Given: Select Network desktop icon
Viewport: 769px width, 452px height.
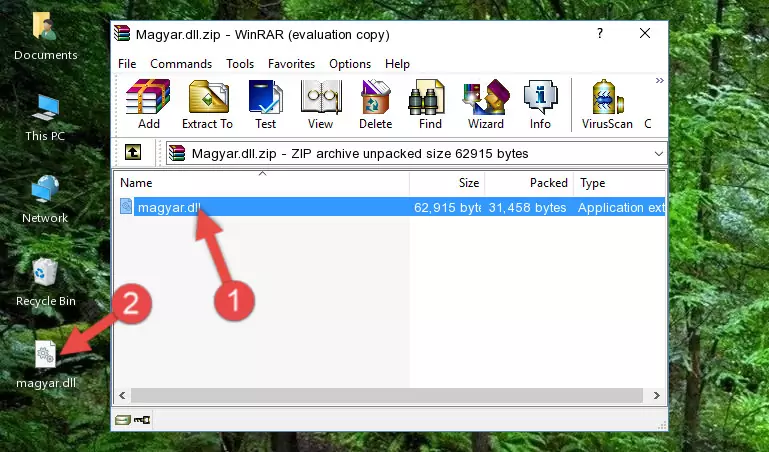Looking at the screenshot, I should pyautogui.click(x=45, y=200).
